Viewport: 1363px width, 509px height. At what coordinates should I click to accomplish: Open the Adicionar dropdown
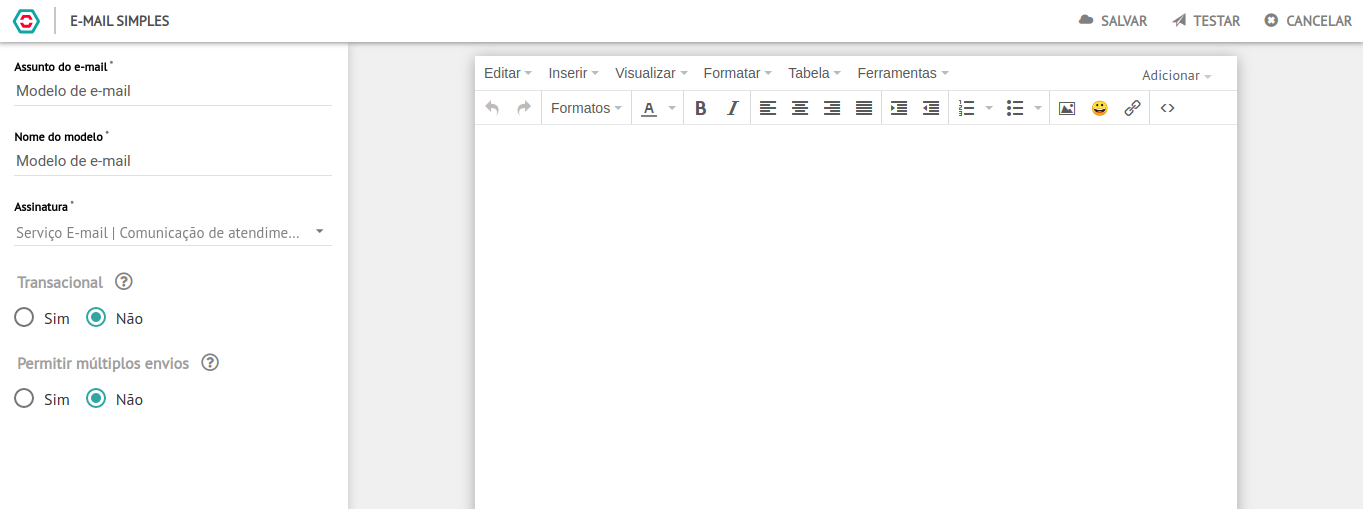click(x=1177, y=76)
